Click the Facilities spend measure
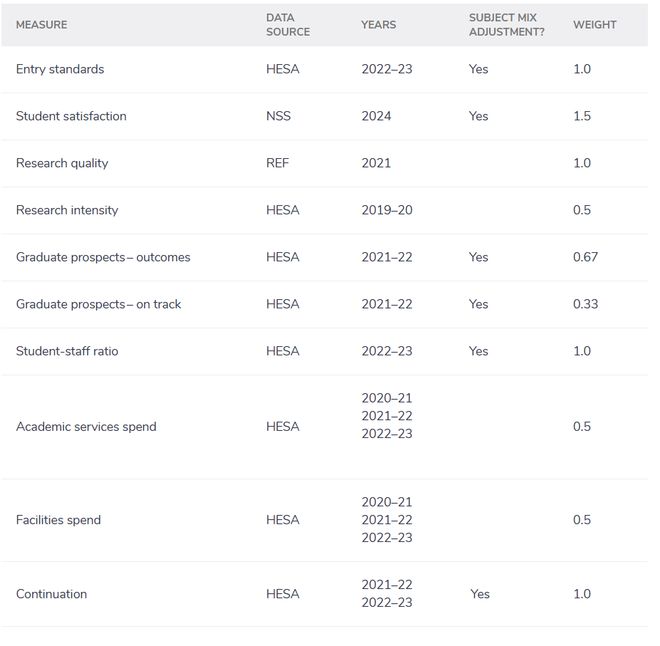The height and width of the screenshot is (646, 660). click(x=59, y=520)
